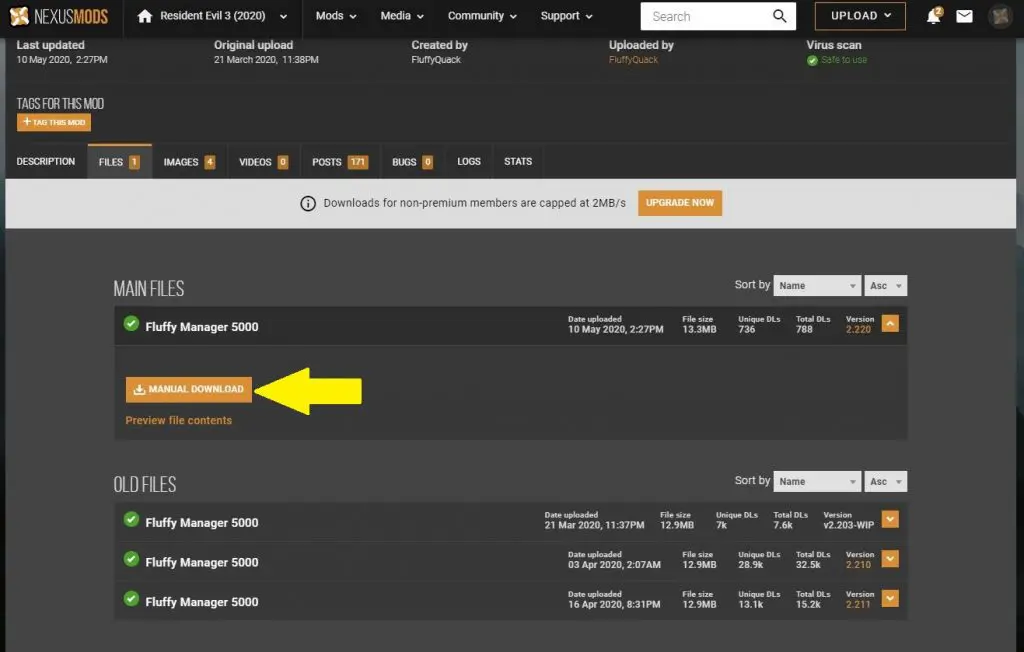Switch to the Posts tab
Viewport: 1024px width, 652px height.
click(x=339, y=162)
